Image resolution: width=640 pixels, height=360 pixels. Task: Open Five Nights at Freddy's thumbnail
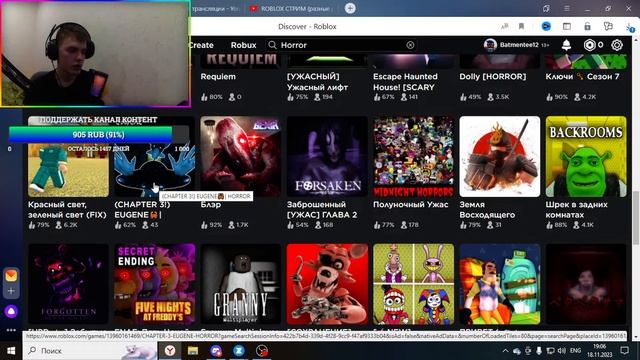pyautogui.click(x=154, y=284)
